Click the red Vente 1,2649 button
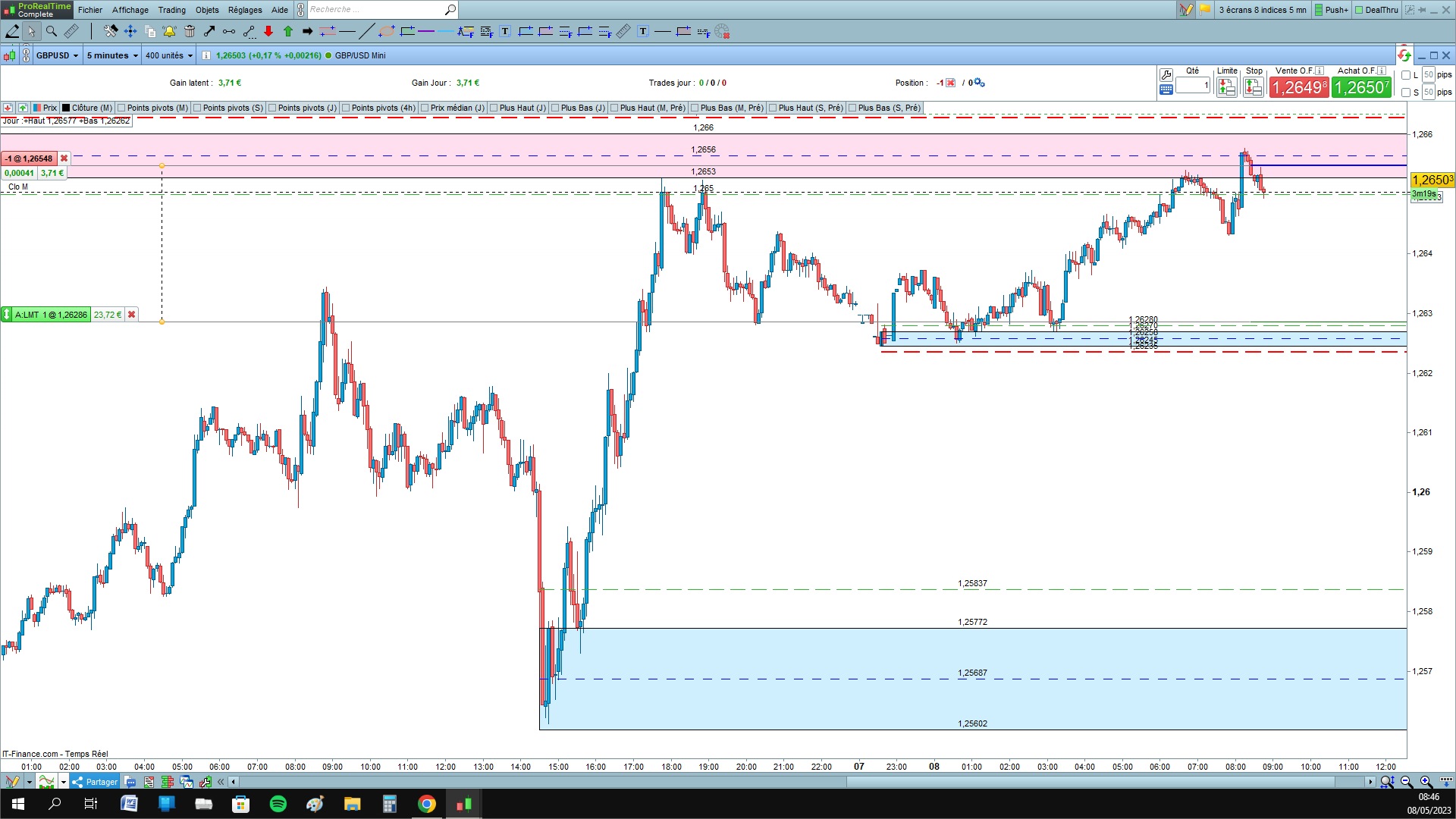The width and height of the screenshot is (1456, 819). (x=1299, y=87)
